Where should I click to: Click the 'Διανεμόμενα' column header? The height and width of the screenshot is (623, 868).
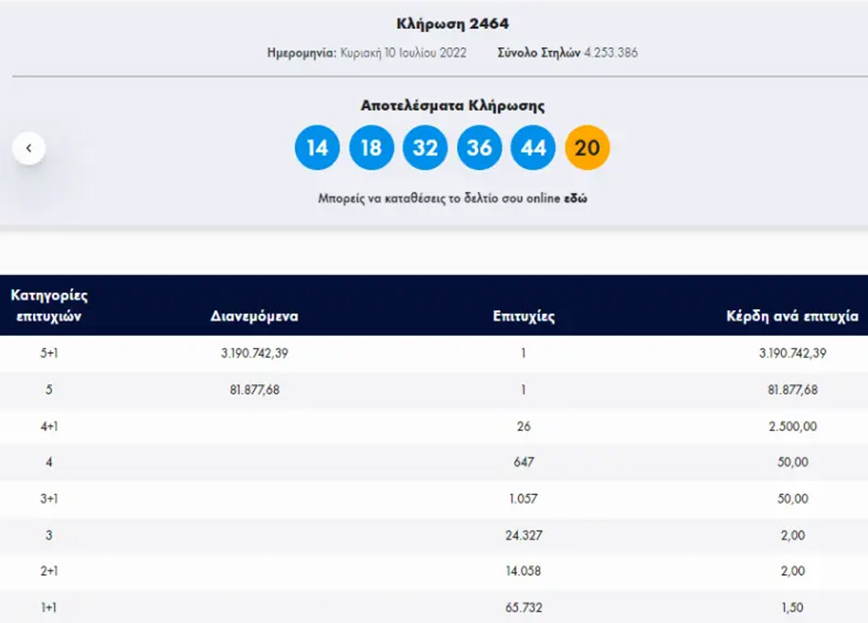coord(254,316)
